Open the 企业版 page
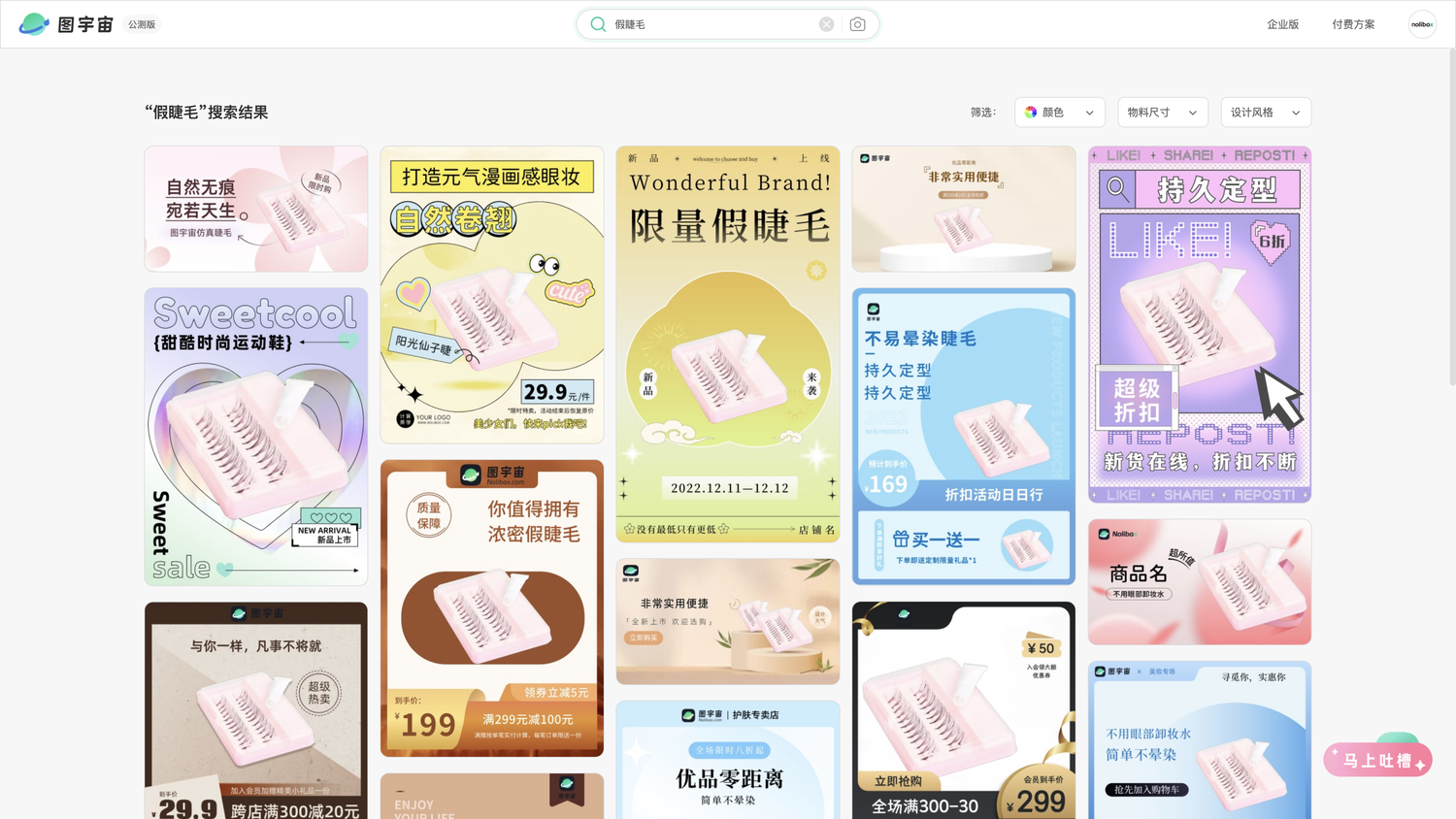The height and width of the screenshot is (819, 1456). click(x=1282, y=24)
